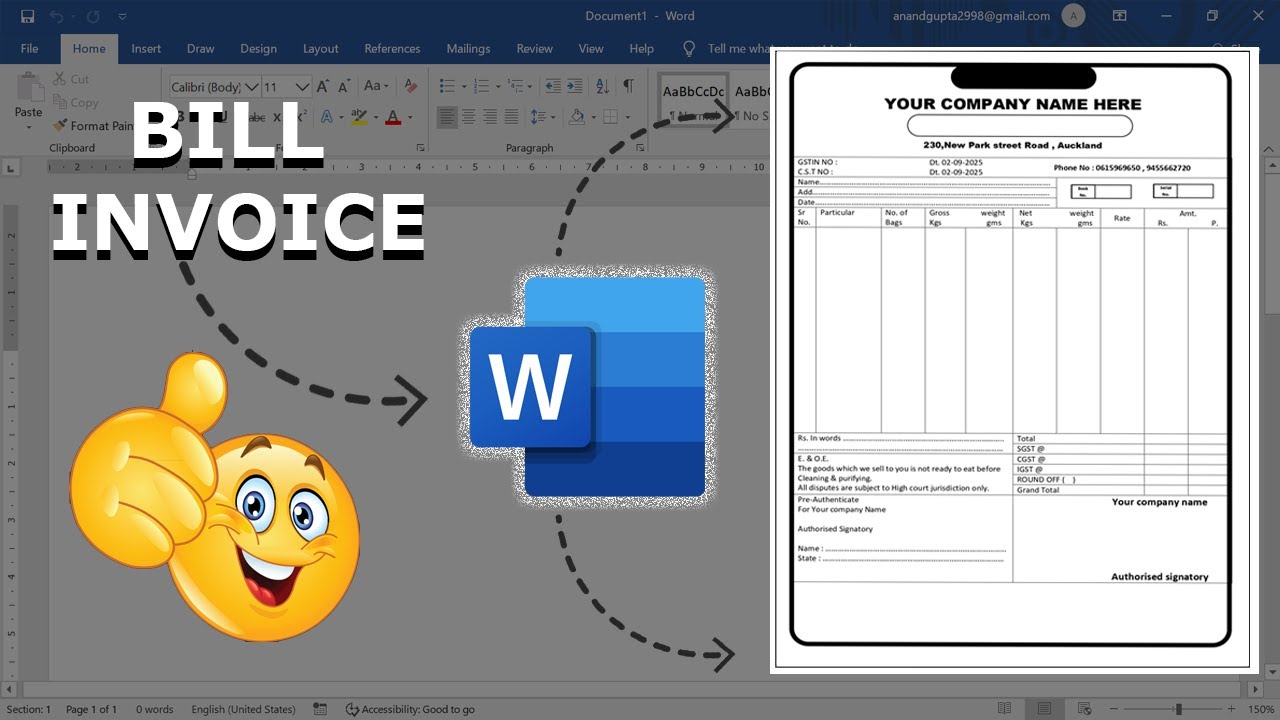This screenshot has width=1280, height=720.
Task: Open the Customize Quick Access Toolbar dropdown
Action: 122,17
